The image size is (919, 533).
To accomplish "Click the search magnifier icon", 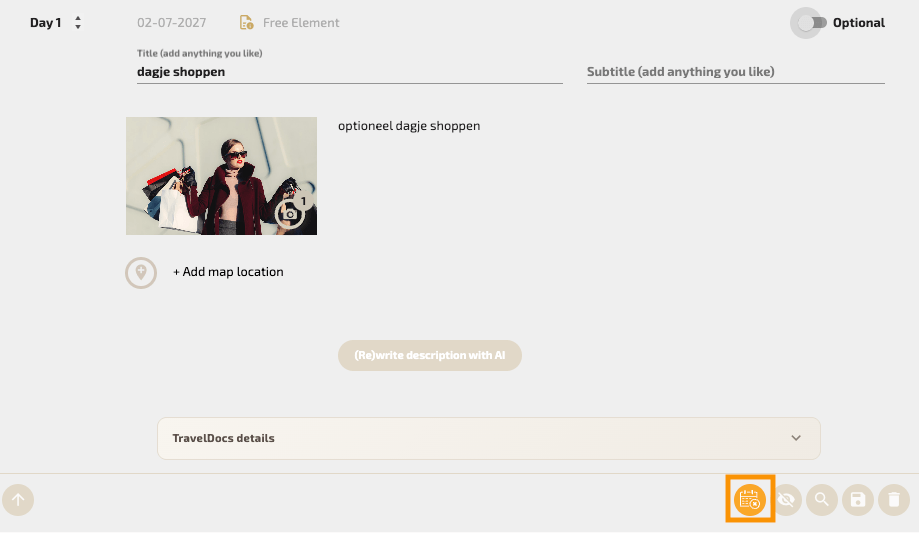I will click(822, 499).
